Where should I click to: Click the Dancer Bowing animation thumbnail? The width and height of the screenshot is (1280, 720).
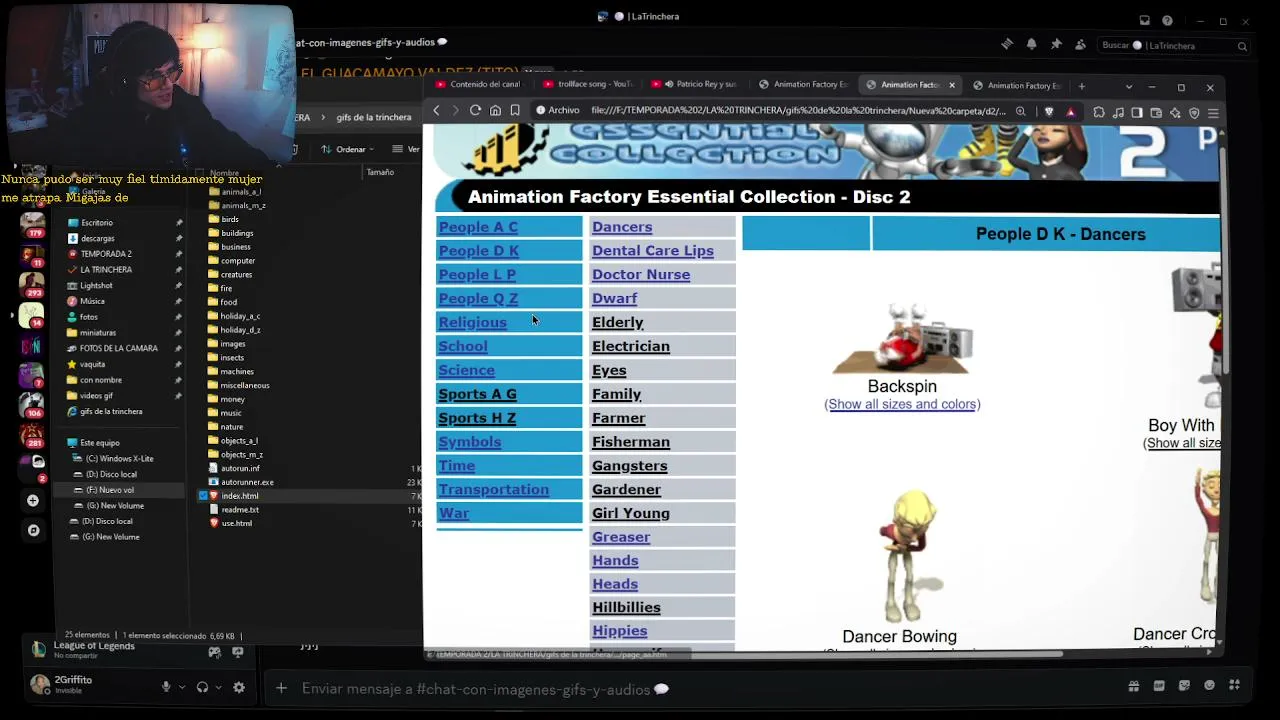(911, 555)
